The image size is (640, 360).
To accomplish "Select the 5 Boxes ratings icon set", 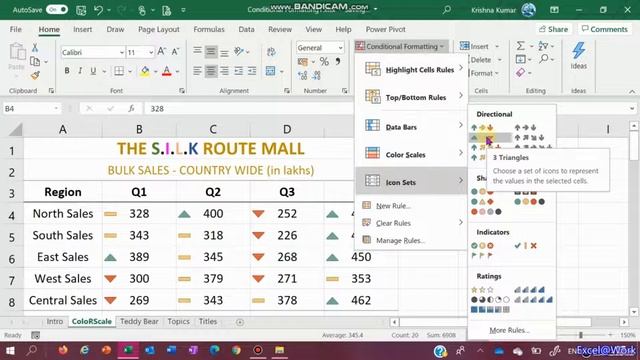I will (490, 310).
